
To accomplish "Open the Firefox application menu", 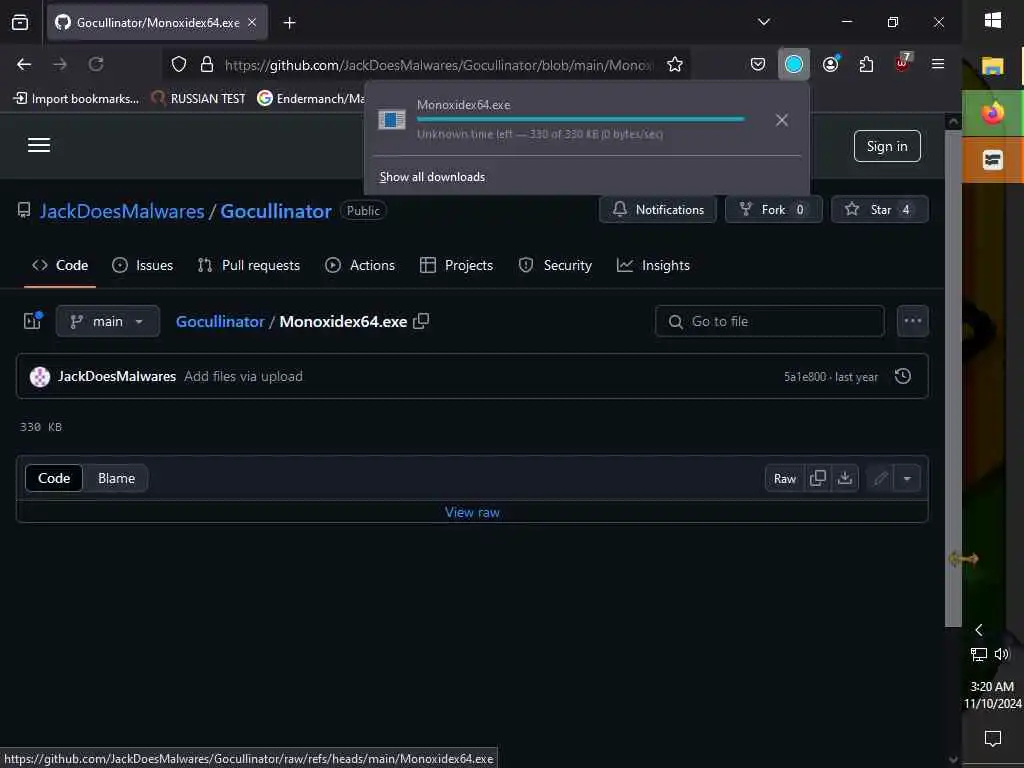I will pos(938,64).
